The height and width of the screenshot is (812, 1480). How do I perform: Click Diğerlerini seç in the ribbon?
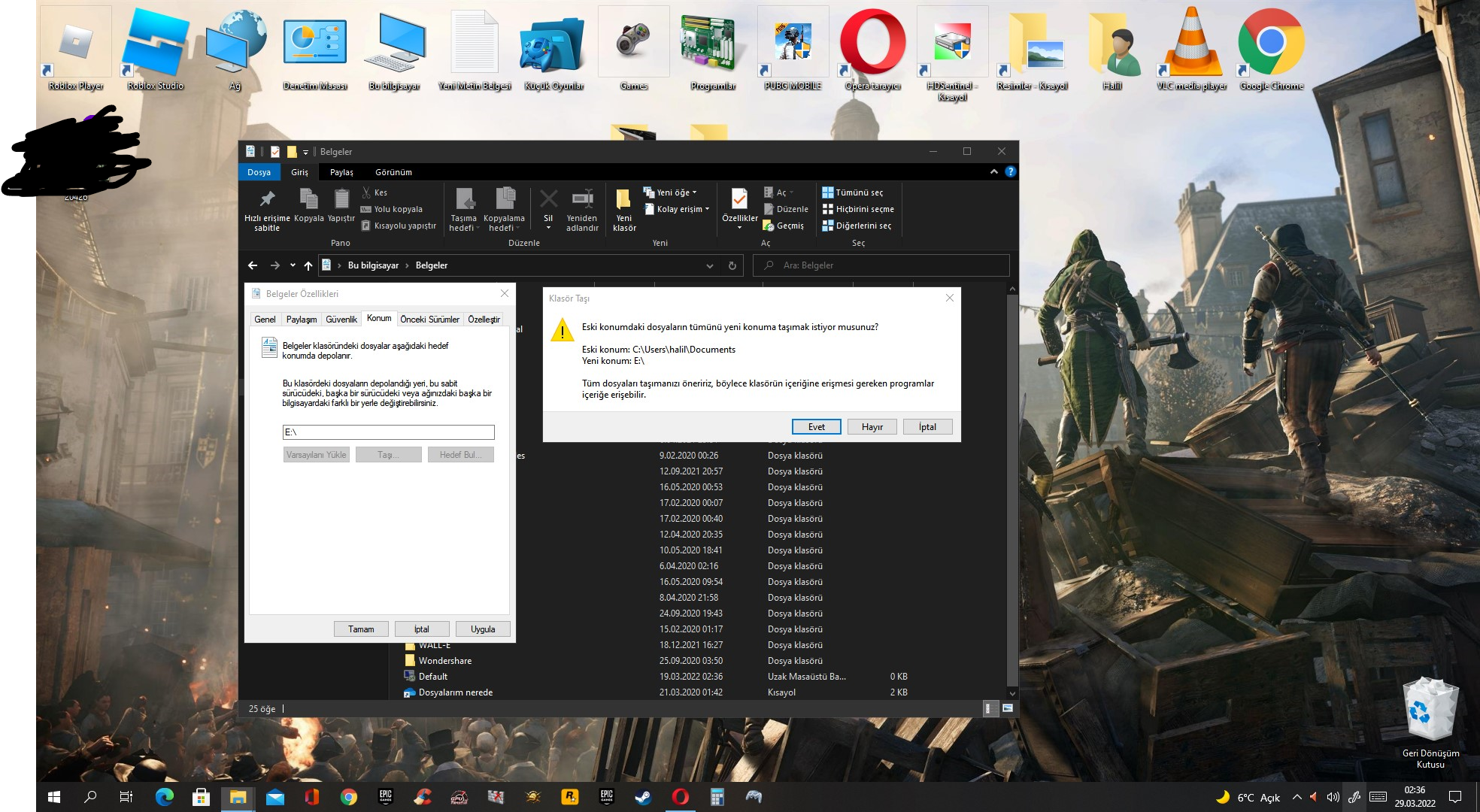pyautogui.click(x=857, y=226)
